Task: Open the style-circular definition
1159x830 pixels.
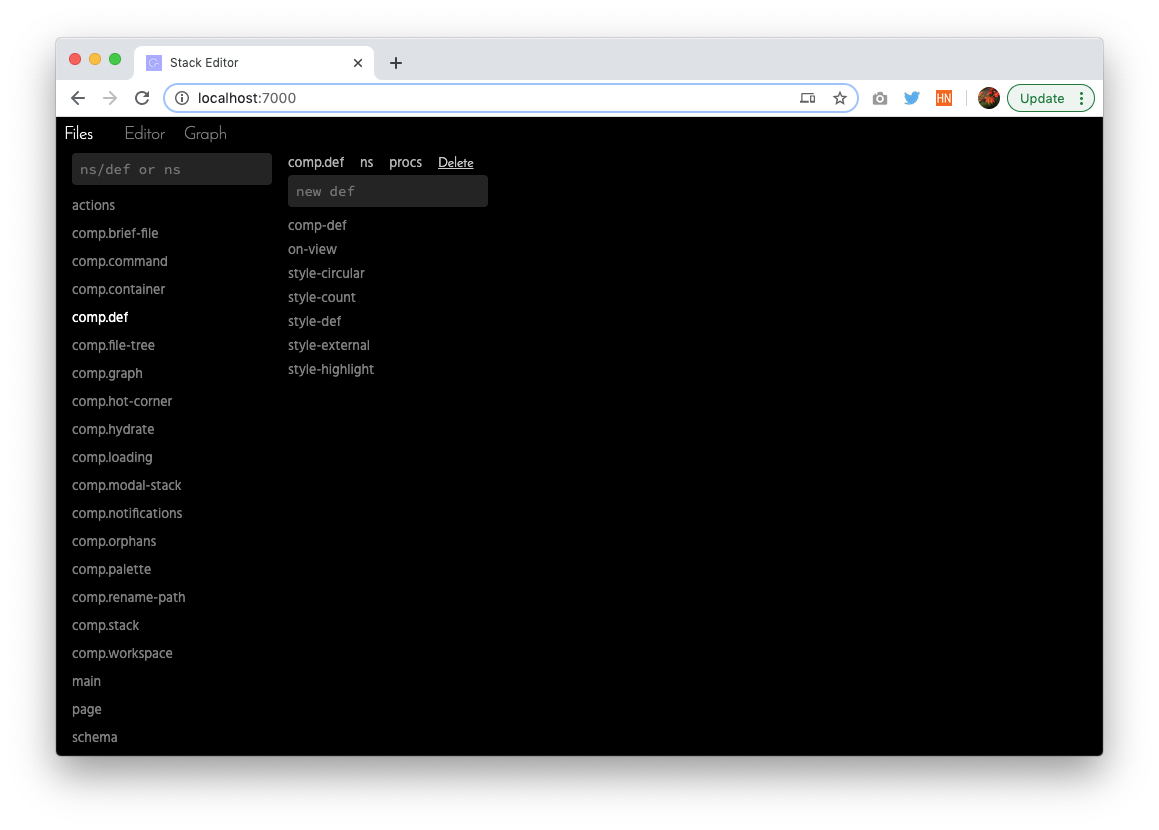Action: click(x=326, y=273)
